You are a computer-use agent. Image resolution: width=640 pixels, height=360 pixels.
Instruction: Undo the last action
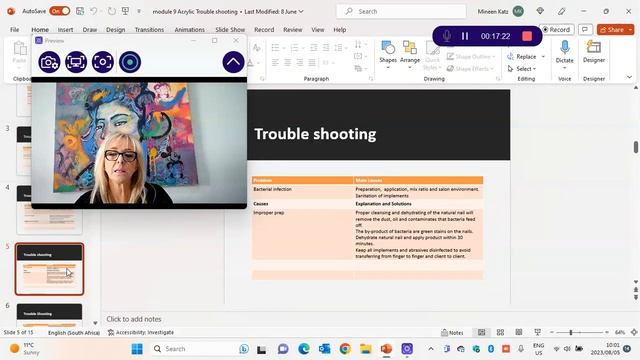[x=94, y=11]
